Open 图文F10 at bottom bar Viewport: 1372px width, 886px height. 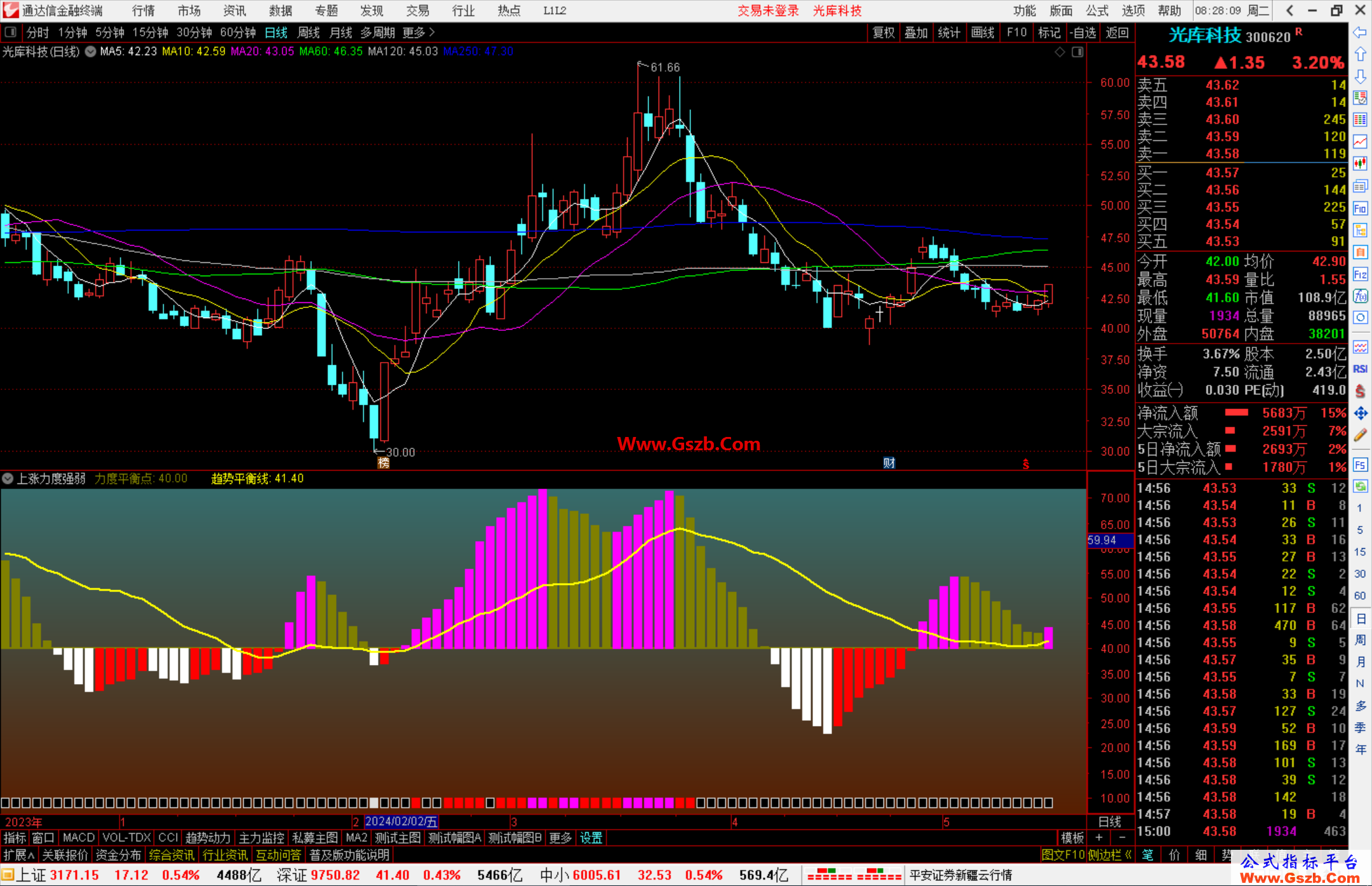(1063, 855)
